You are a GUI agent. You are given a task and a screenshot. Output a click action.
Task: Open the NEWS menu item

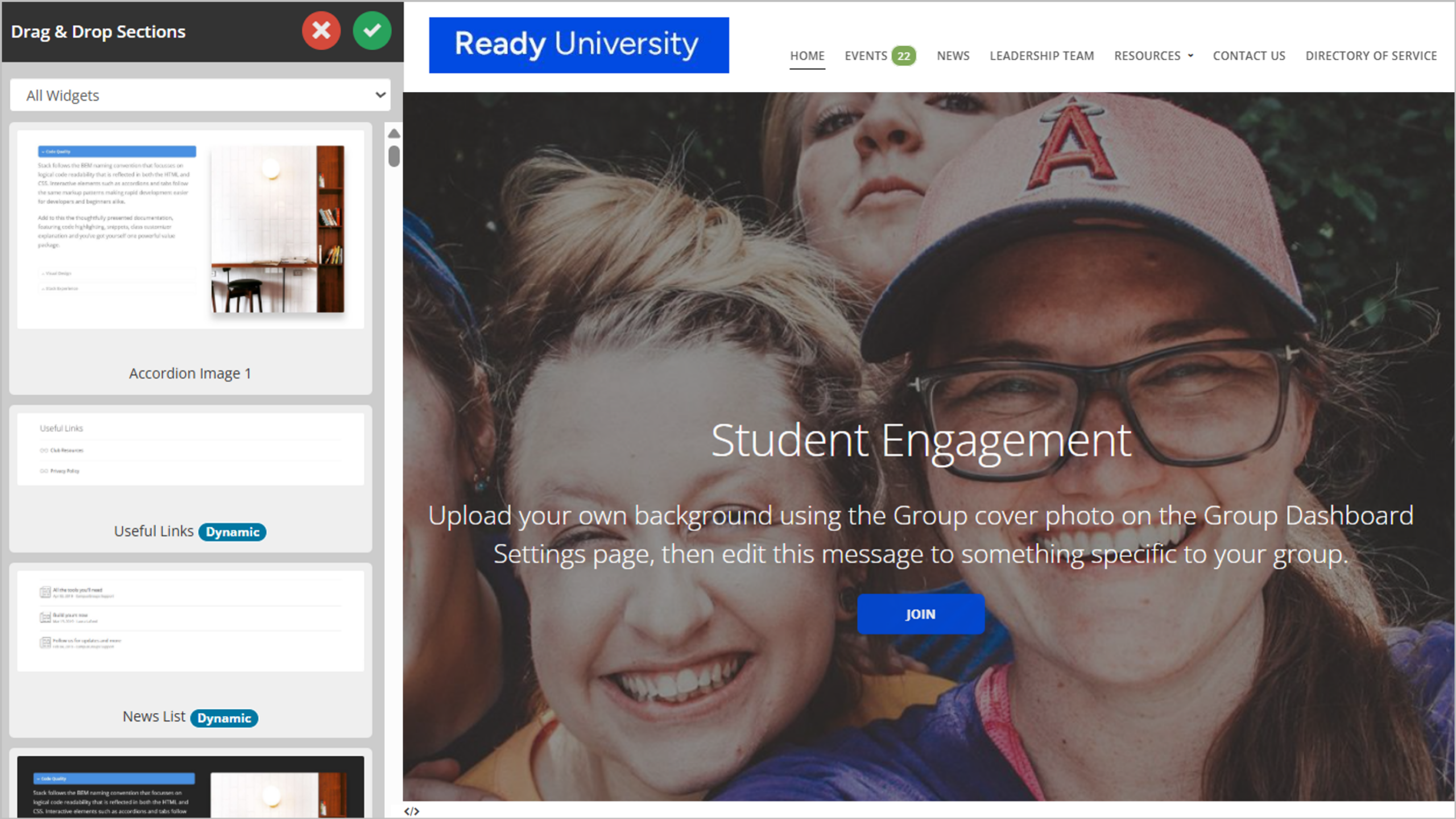point(953,56)
